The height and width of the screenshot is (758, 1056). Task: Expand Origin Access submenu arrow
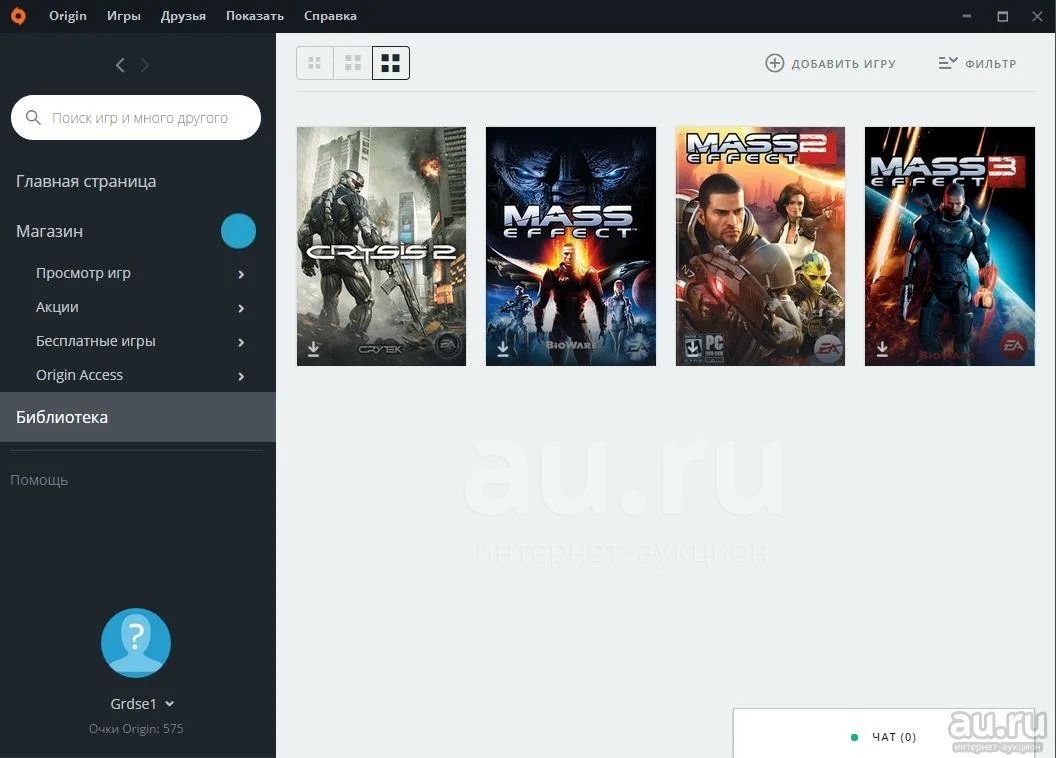241,376
